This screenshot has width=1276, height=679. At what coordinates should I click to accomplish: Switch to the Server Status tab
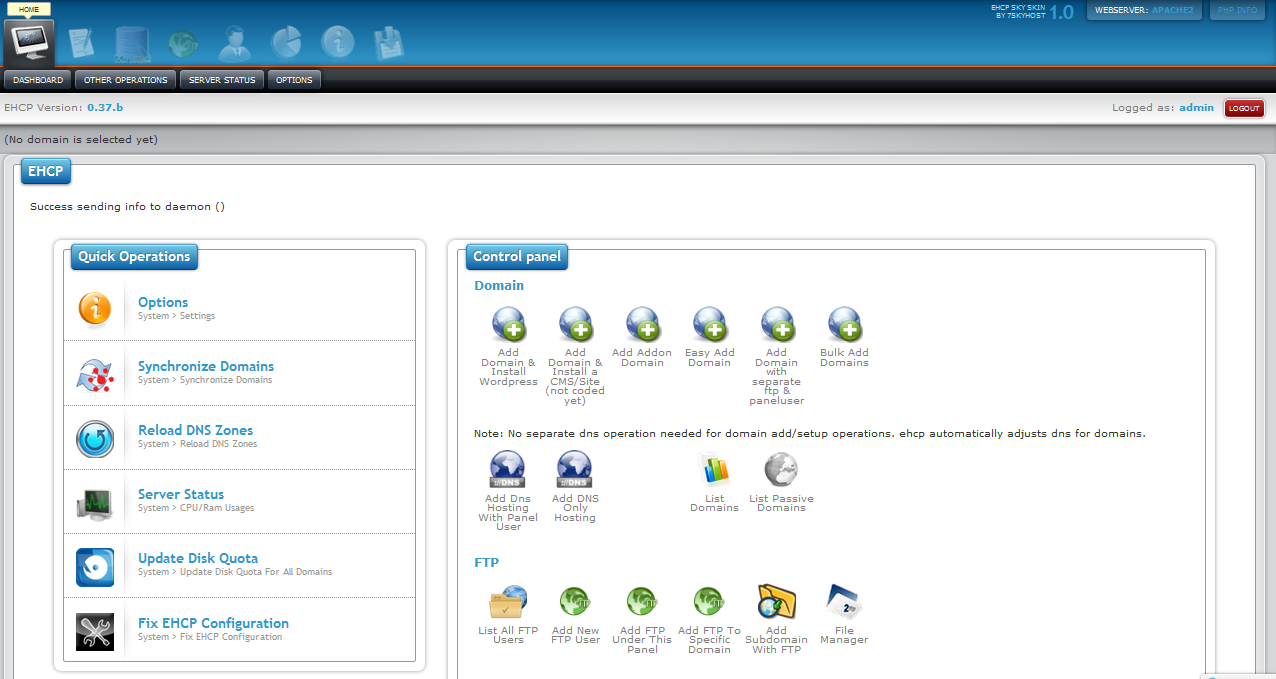coord(222,80)
